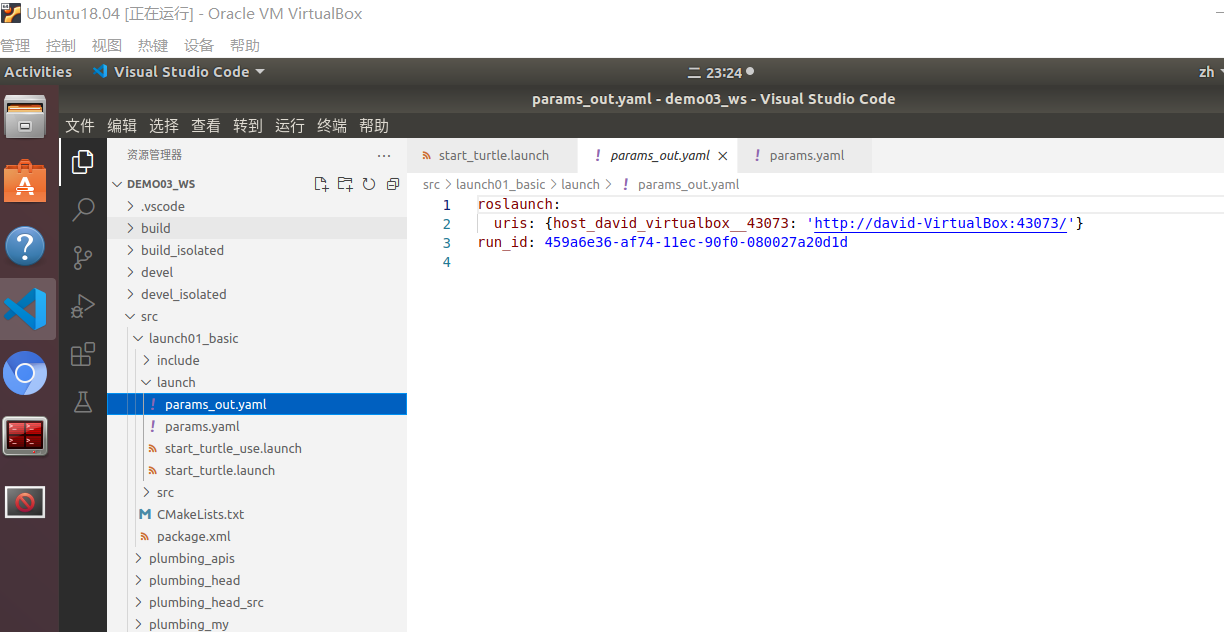Viewport: 1224px width, 632px height.
Task: Open the 帮助 menu in VS Code
Action: [x=374, y=126]
